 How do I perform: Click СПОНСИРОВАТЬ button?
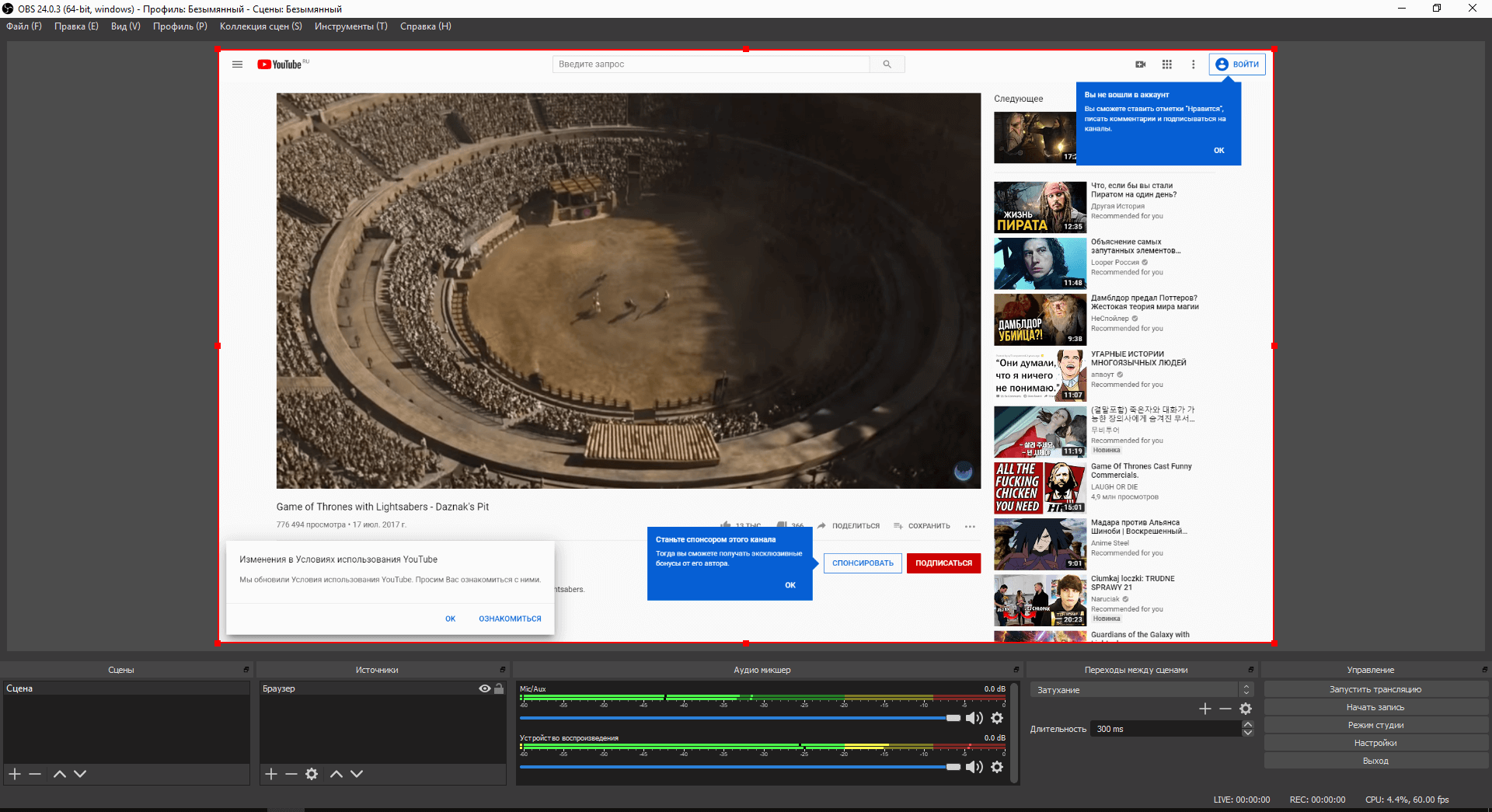click(x=863, y=563)
